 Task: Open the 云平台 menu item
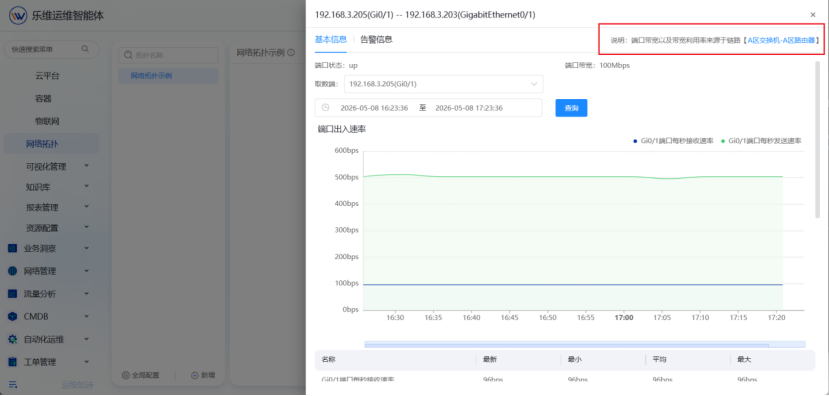pyautogui.click(x=47, y=76)
